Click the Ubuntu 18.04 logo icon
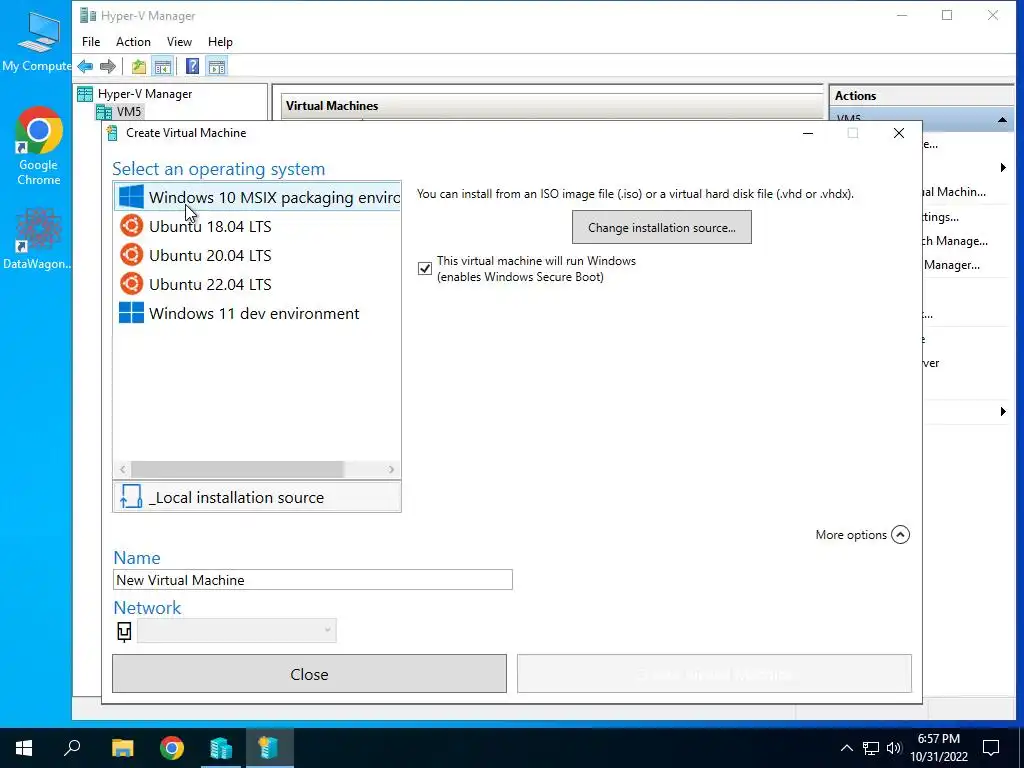This screenshot has width=1024, height=768. click(131, 226)
